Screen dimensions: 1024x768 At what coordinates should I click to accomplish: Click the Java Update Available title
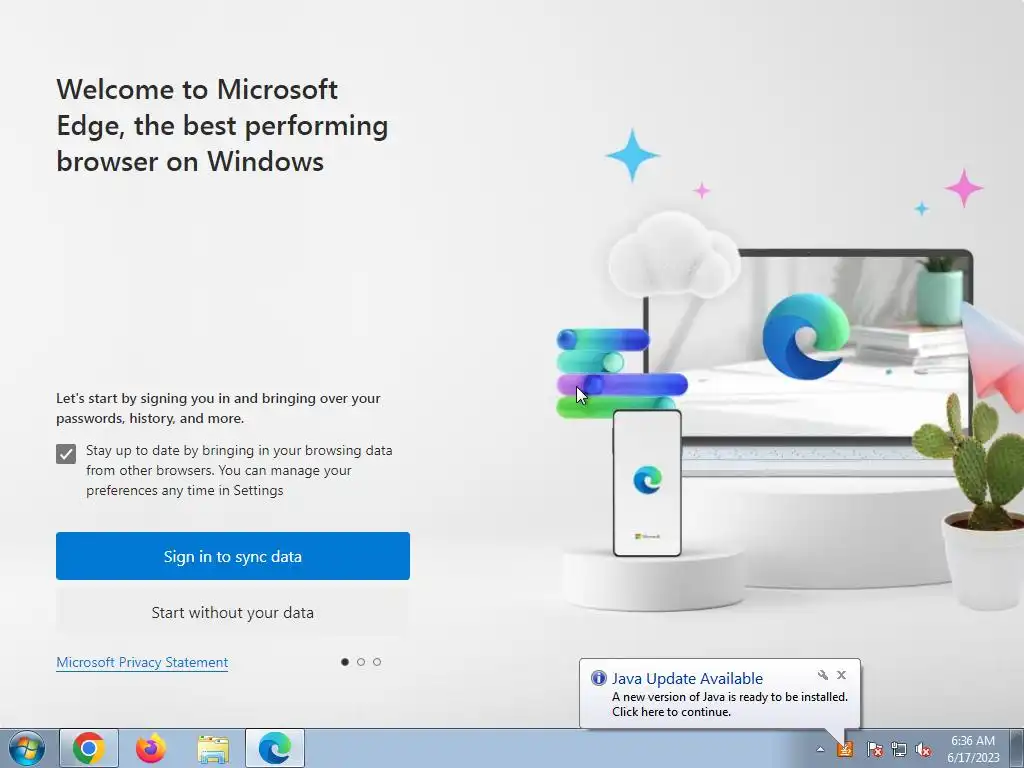click(x=687, y=679)
